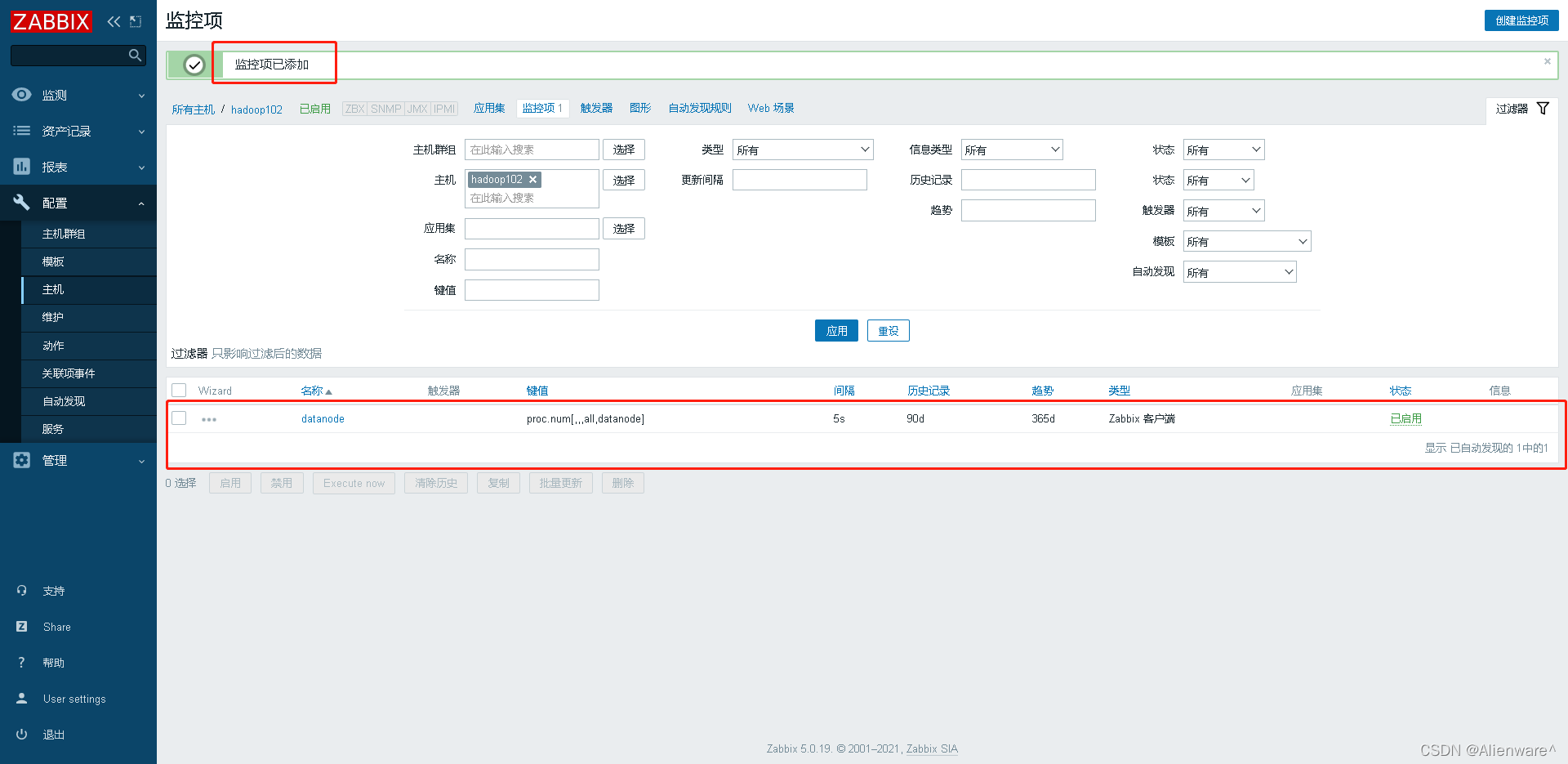Switch to the 触发器 tab
The image size is (1568, 764).
click(596, 108)
